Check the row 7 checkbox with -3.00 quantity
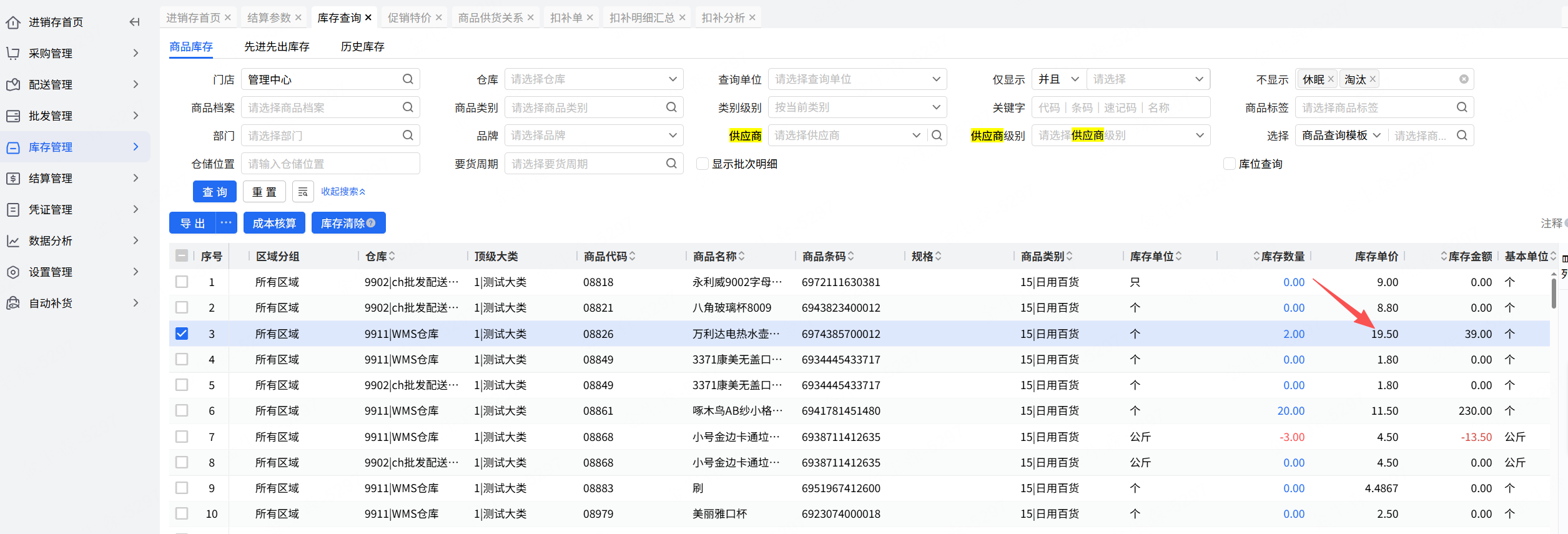This screenshot has height=534, width=1568. 182,437
